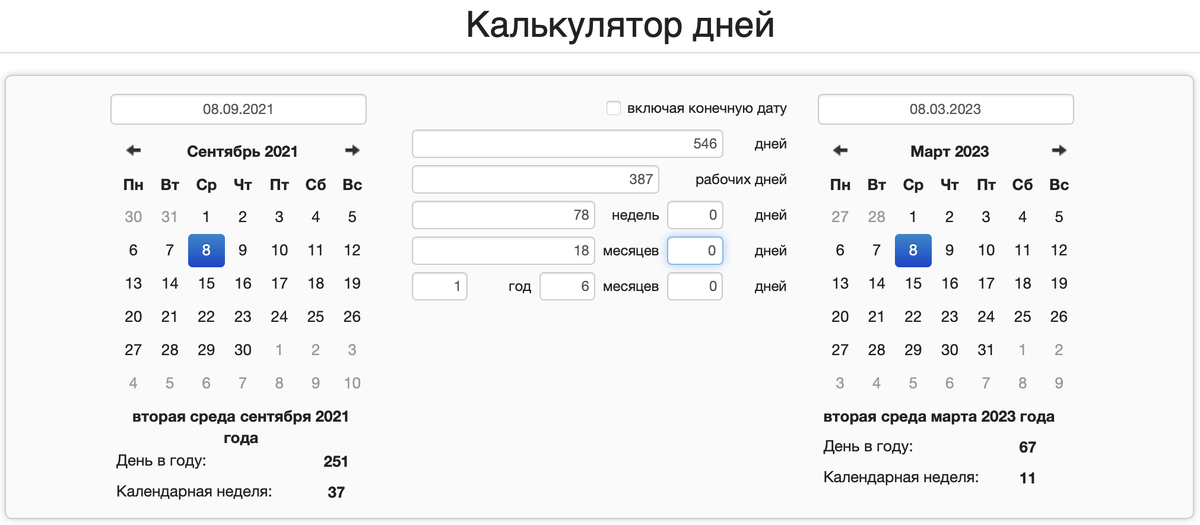The image size is (1200, 525).
Task: Click 'Вс' weekday header in March calendar
Action: pyautogui.click(x=1059, y=185)
